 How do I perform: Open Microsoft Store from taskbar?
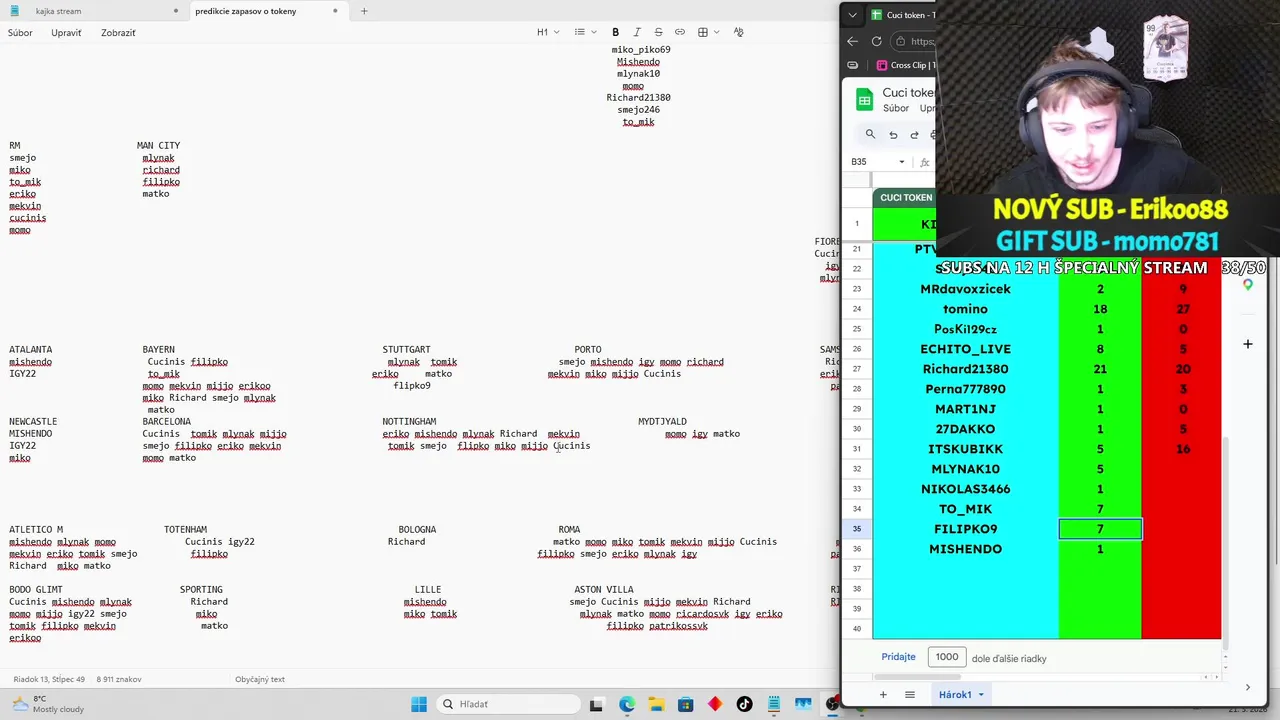[685, 704]
